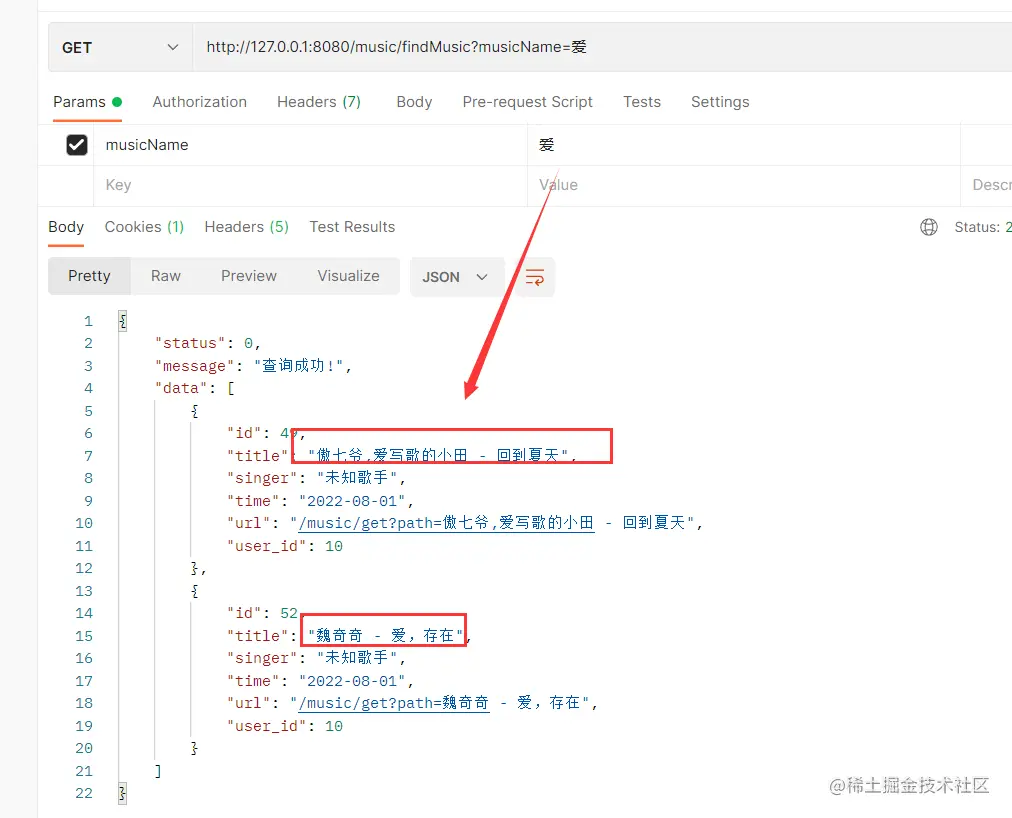
Task: Open the Test Results tab
Action: click(352, 227)
